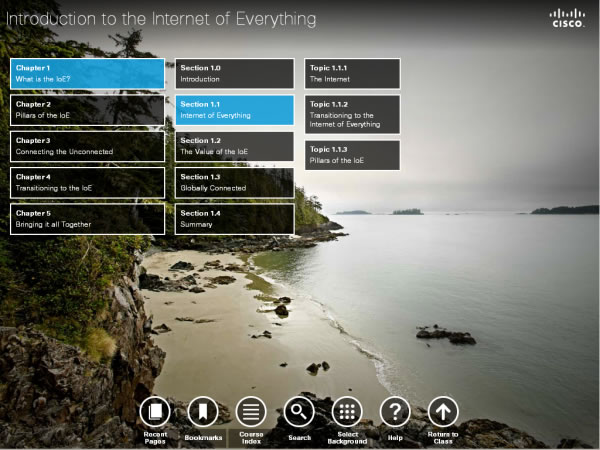Viewport: 600px width, 450px height.
Task: Click the Cisco logo
Action: tap(568, 18)
